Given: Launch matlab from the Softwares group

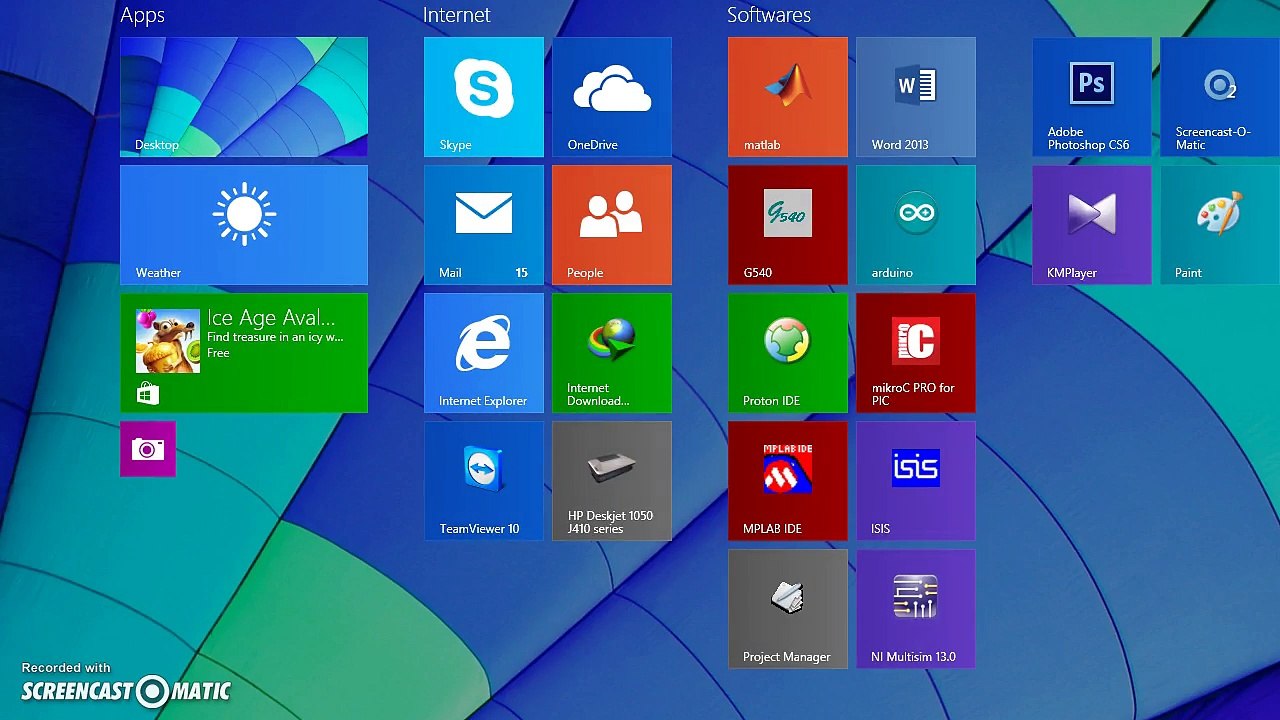Looking at the screenshot, I should point(788,97).
